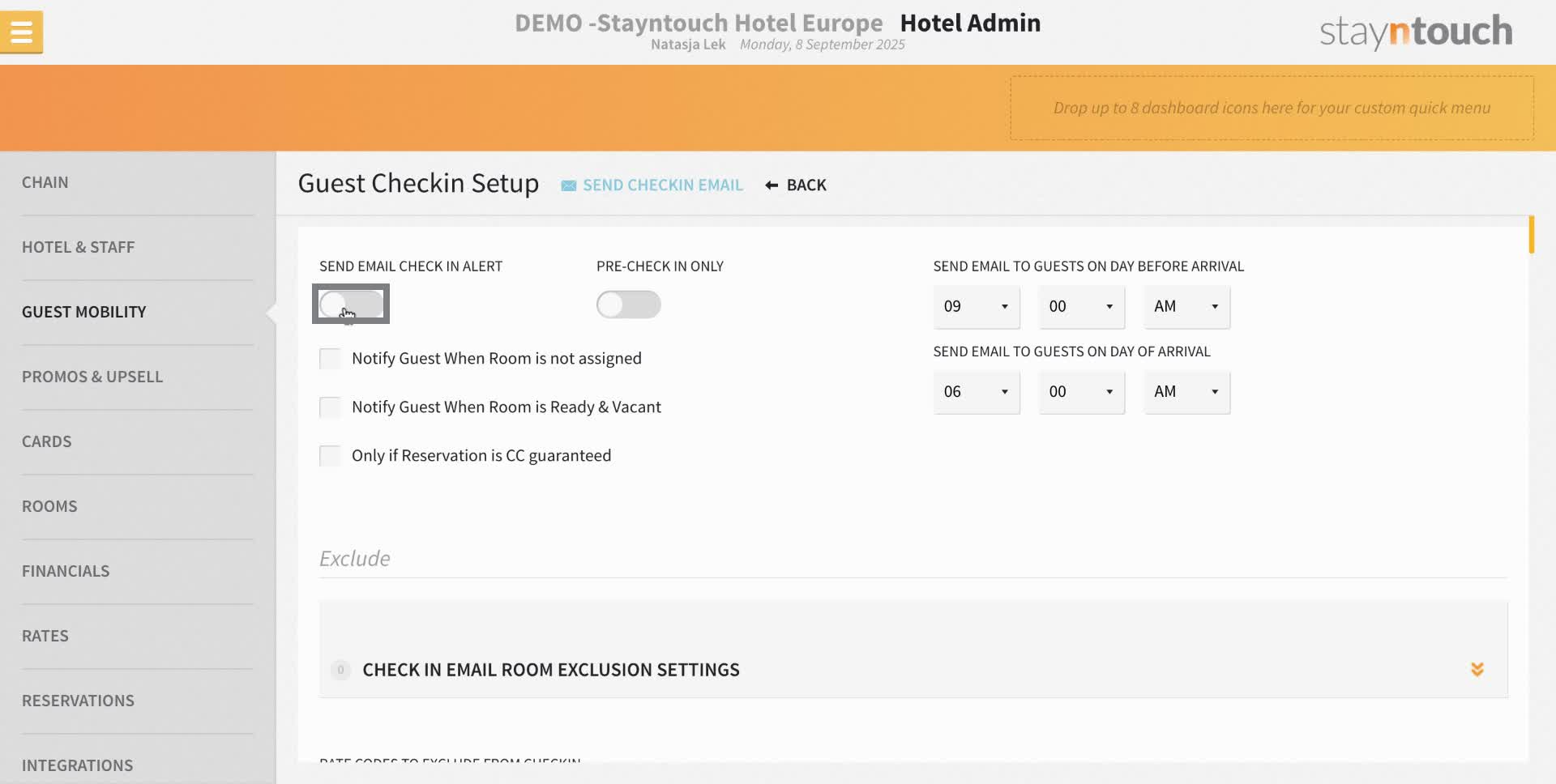Open the hour dropdown showing 06
1556x784 pixels.
[976, 392]
